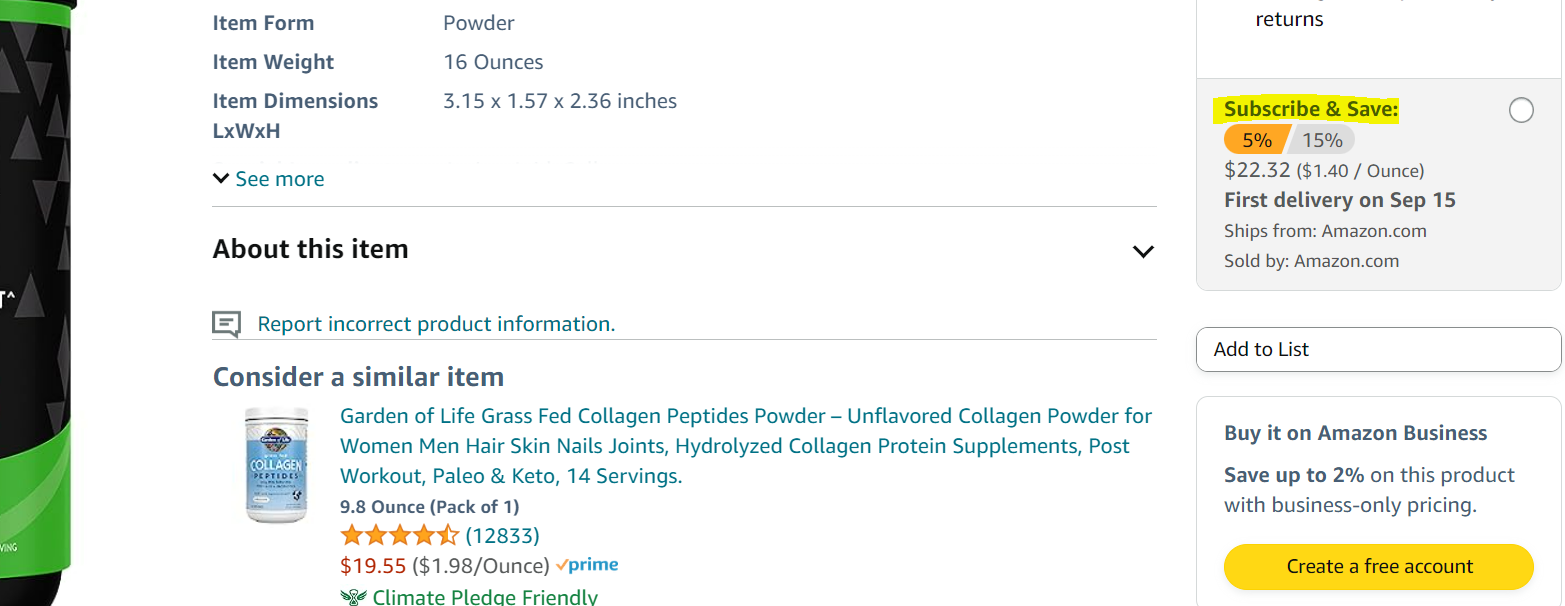Click the Climate Pledge Friendly text
Viewport: 1565px width, 606px height.
pyautogui.click(x=485, y=598)
